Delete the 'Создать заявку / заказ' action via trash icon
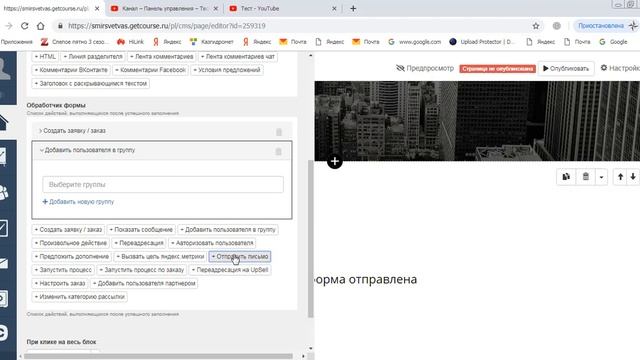Viewport: 640px width, 360px height. (279, 131)
